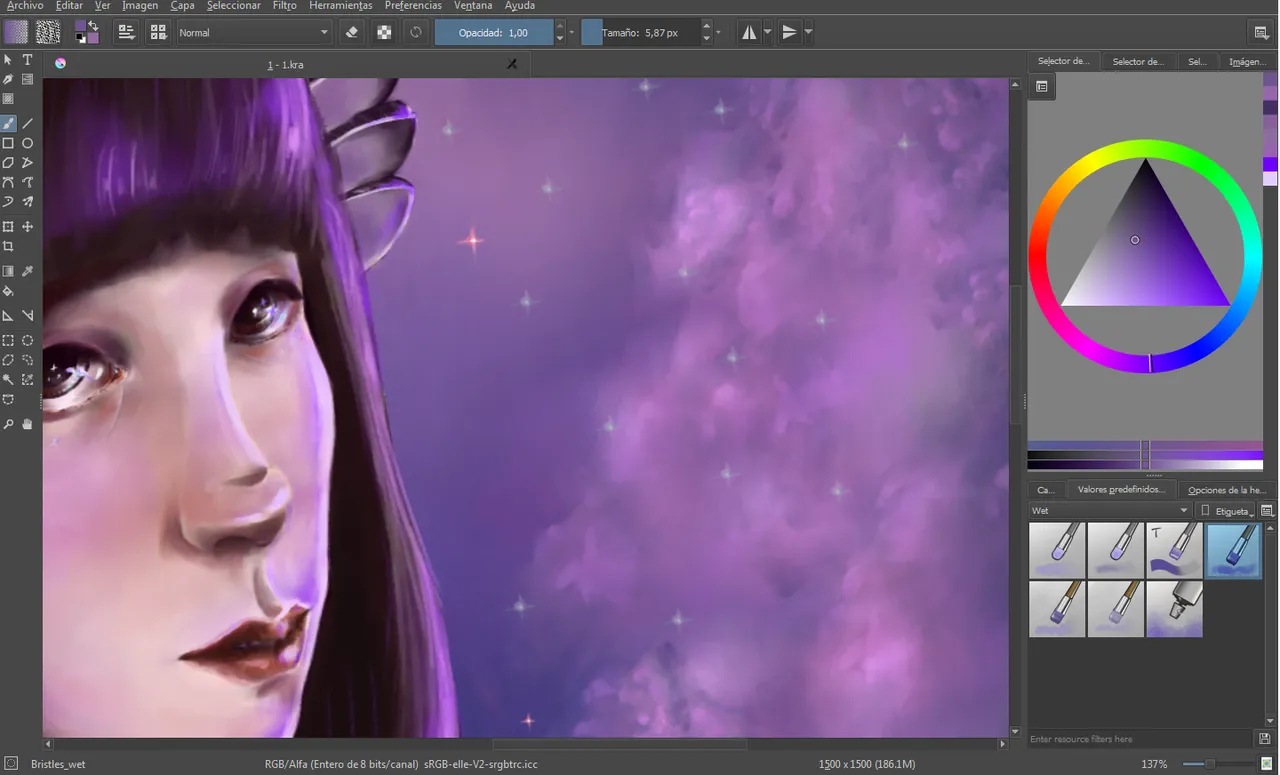Select the zoom magnifier tool
The width and height of the screenshot is (1280, 775).
[x=8, y=424]
